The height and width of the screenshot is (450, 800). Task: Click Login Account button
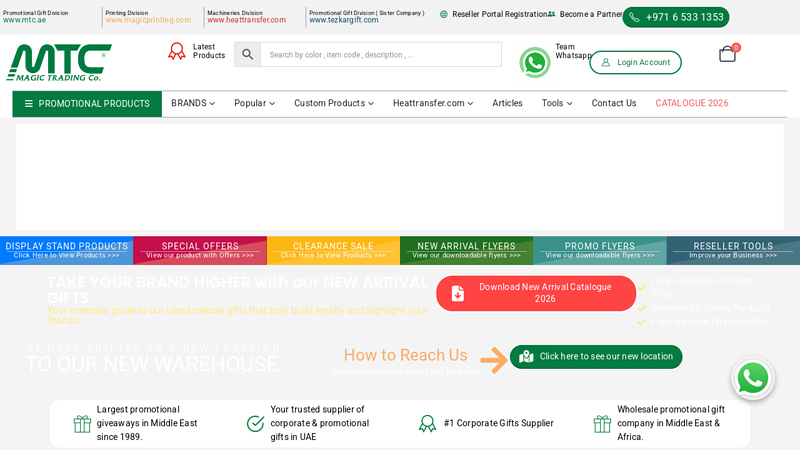coord(635,62)
